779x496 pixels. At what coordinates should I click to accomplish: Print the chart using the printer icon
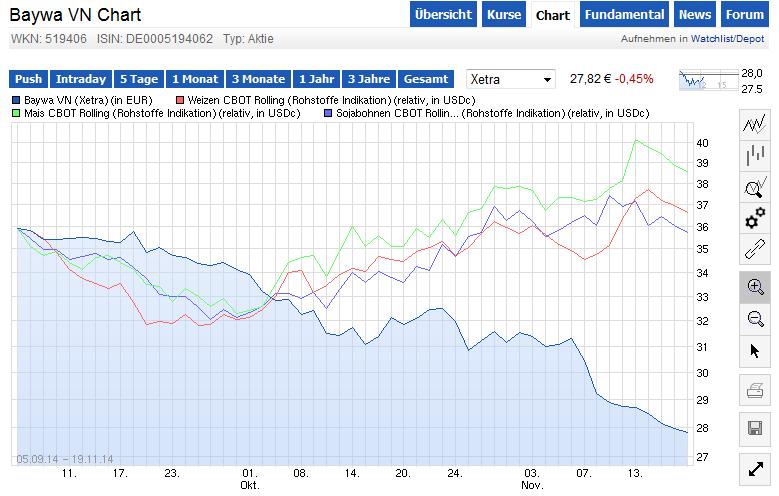[x=755, y=390]
